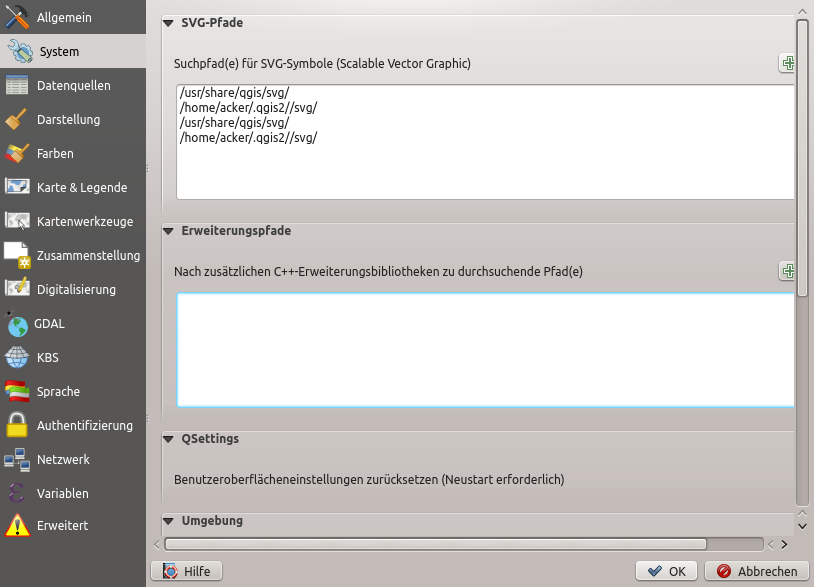Open the Sprache flag icon
This screenshot has height=587, width=814.
coord(17,391)
